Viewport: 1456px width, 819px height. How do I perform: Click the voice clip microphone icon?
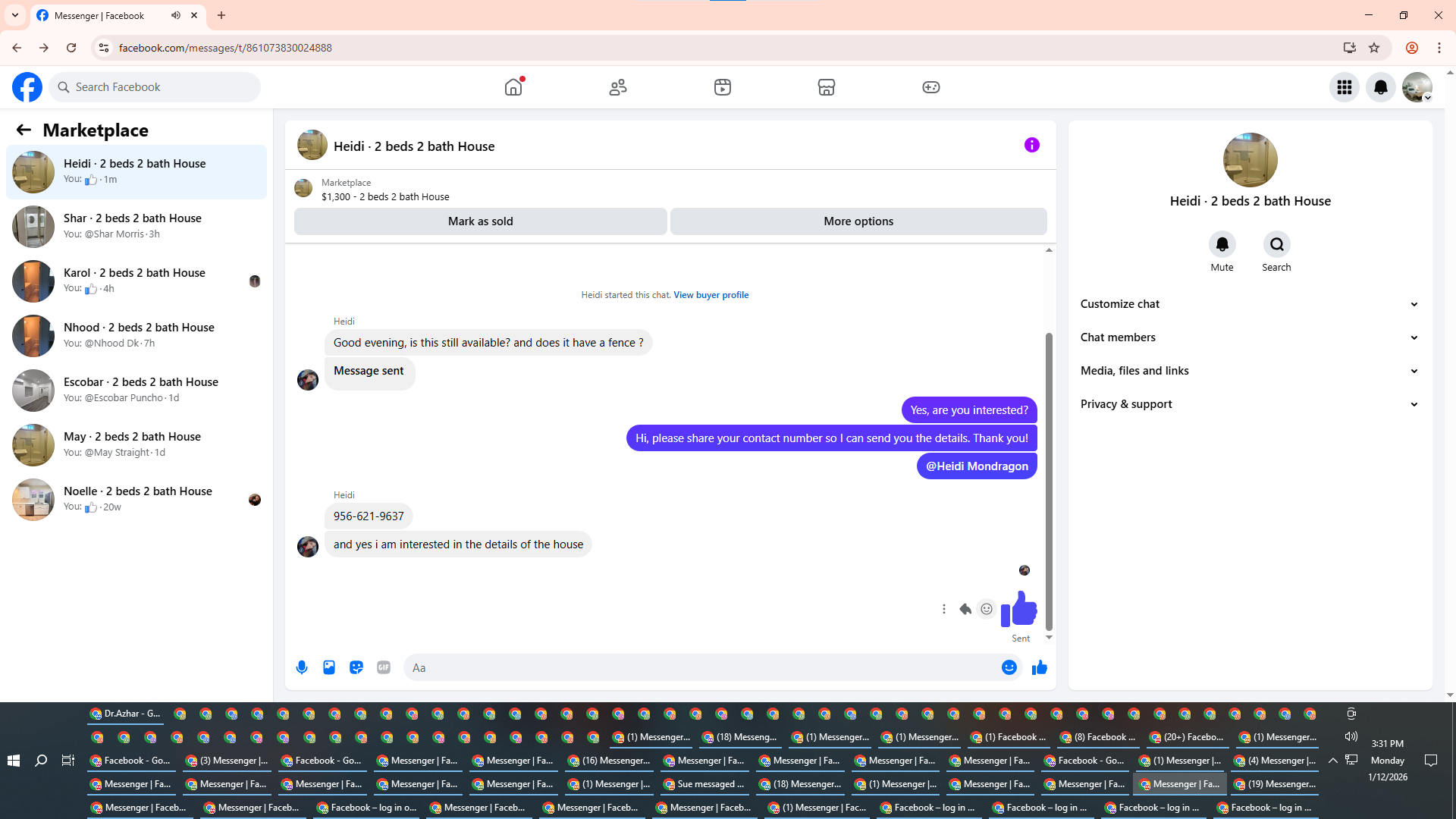click(302, 667)
